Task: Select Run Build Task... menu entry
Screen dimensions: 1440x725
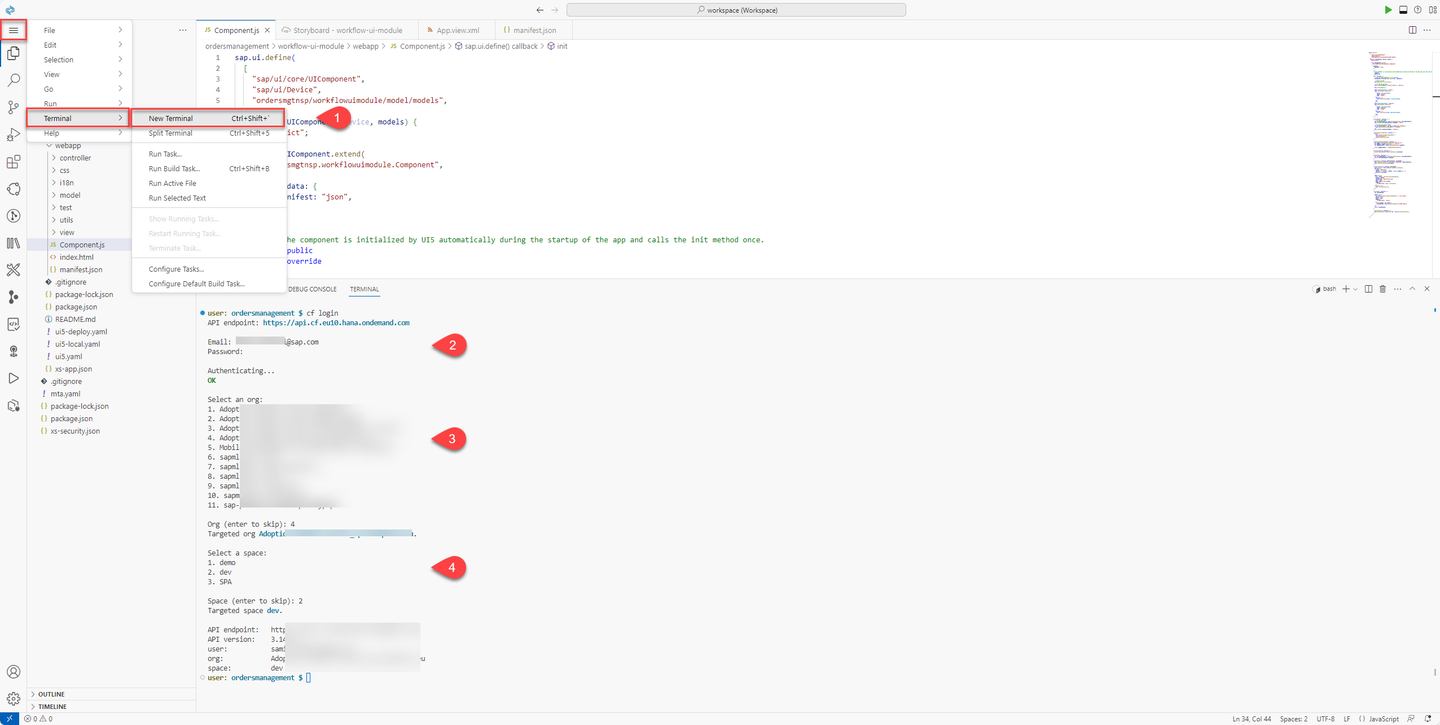Action: tap(208, 169)
